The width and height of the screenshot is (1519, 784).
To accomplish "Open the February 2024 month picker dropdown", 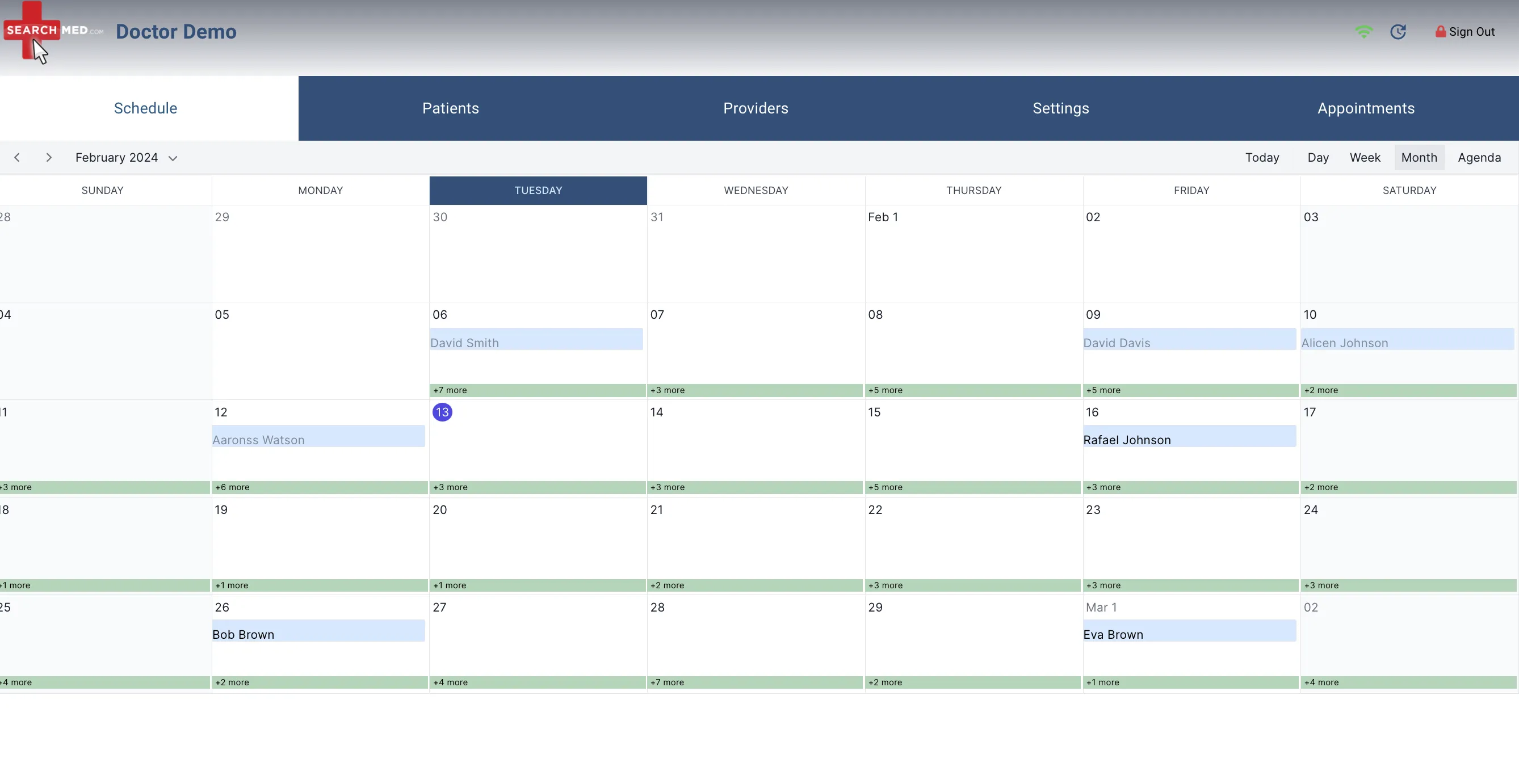I will (125, 157).
